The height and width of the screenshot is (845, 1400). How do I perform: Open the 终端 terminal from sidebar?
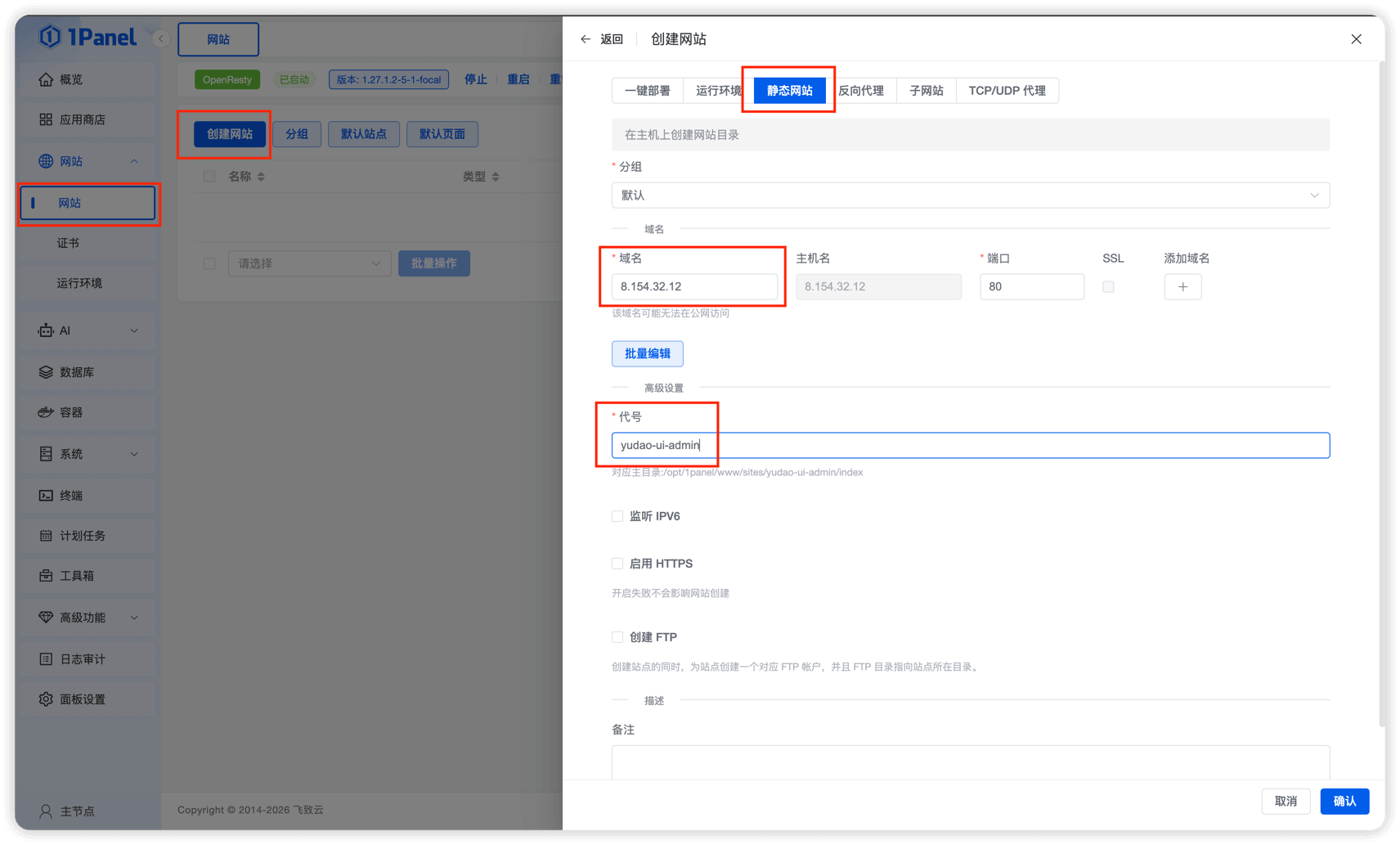(72, 495)
